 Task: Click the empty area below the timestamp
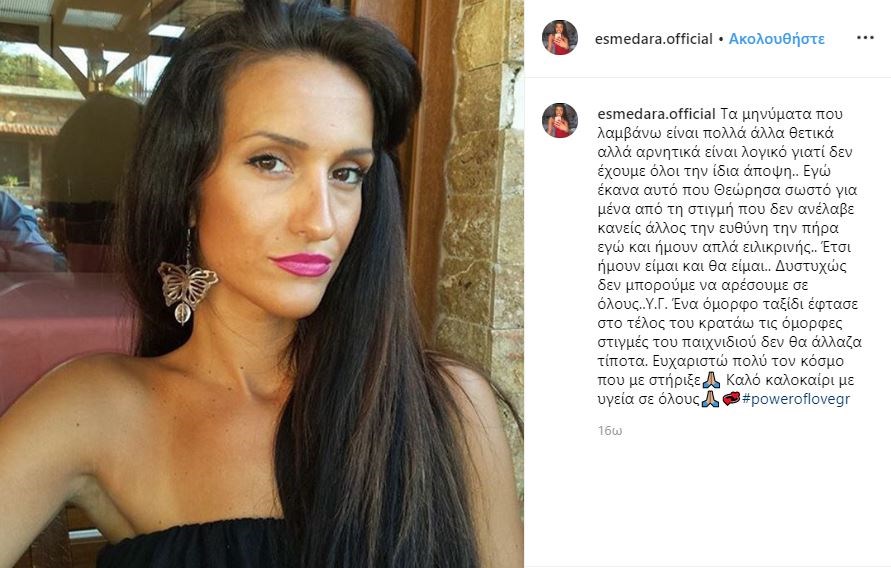coord(707,500)
